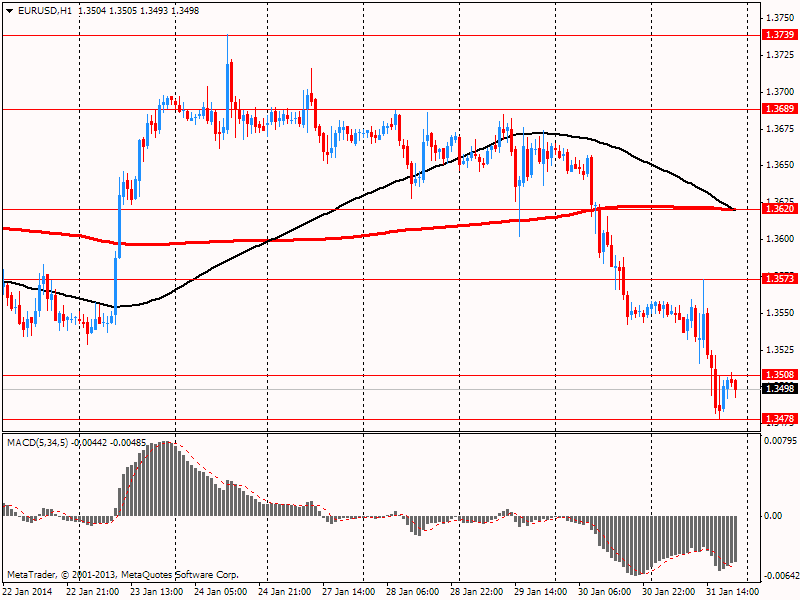Image resolution: width=800 pixels, height=600 pixels.
Task: Click the 1.3620 red price level label
Action: pyautogui.click(x=780, y=209)
